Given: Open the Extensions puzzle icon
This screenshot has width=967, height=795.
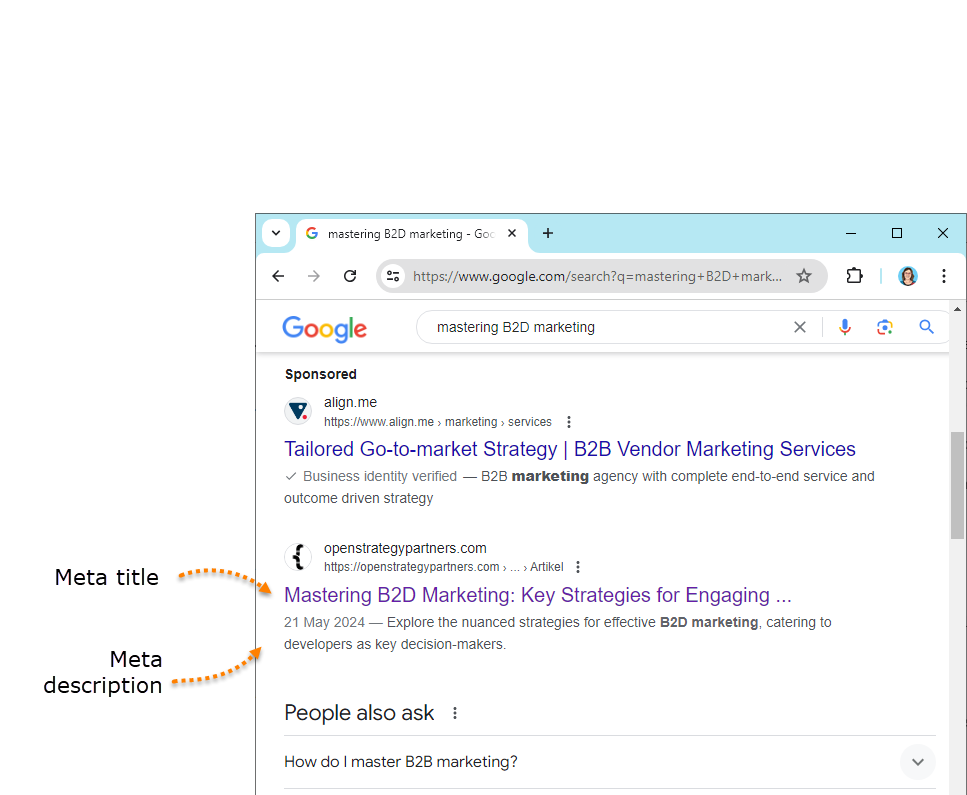Looking at the screenshot, I should tap(854, 276).
